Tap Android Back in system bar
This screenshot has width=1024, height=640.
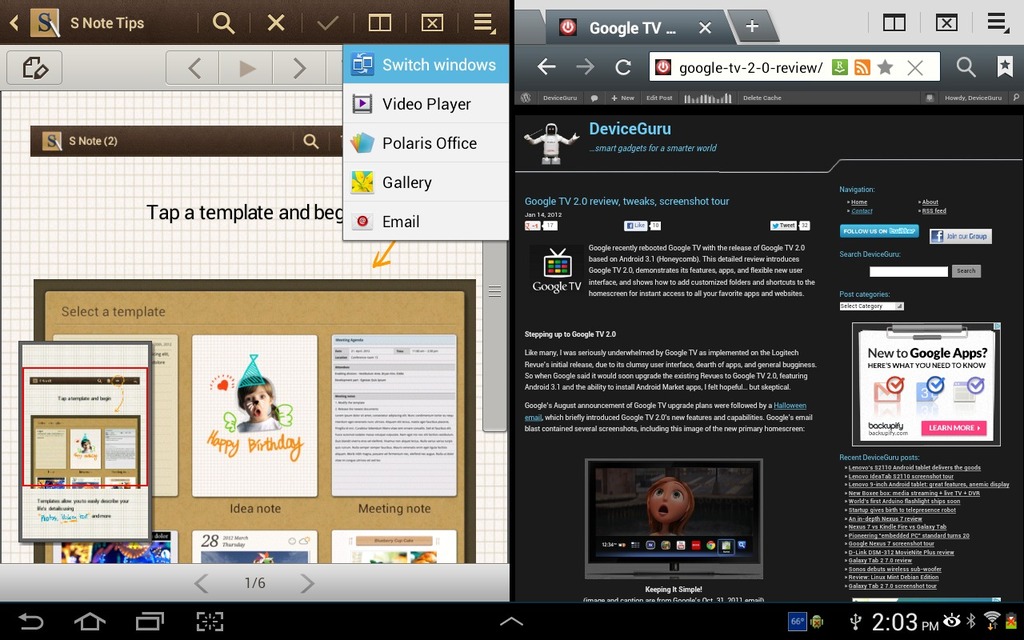tap(30, 621)
